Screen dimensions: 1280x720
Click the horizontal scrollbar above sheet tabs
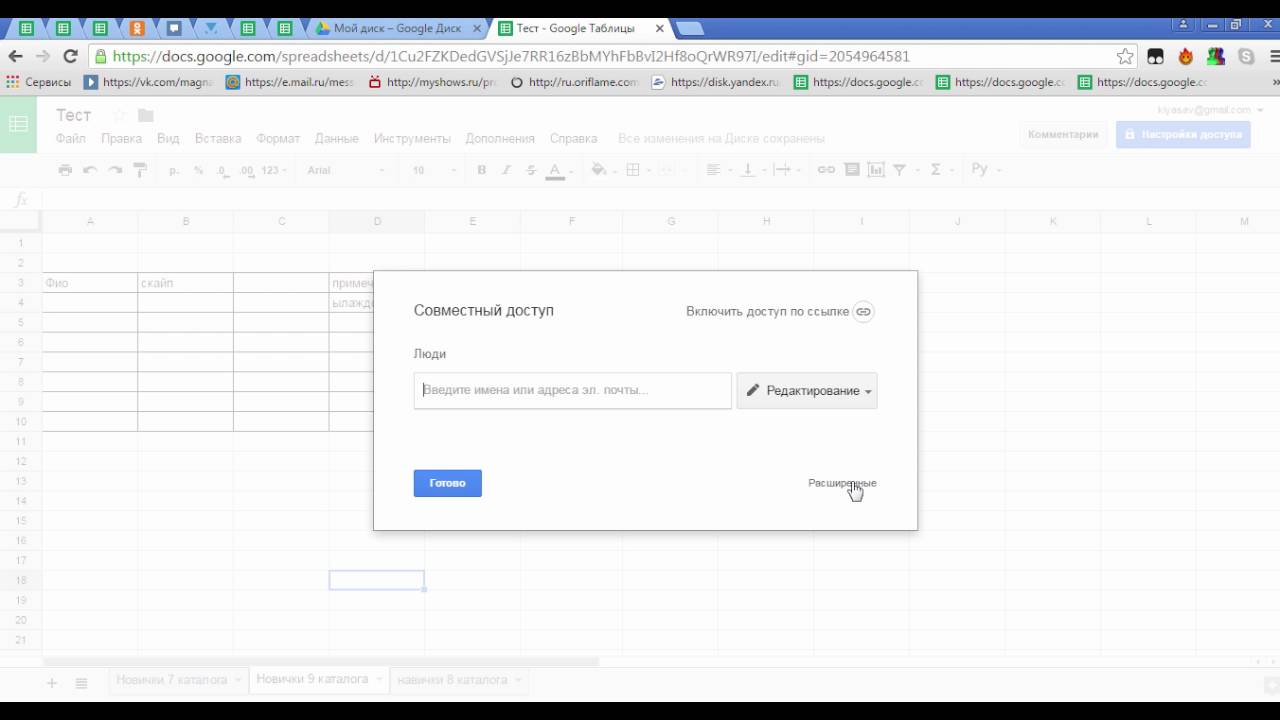320,662
